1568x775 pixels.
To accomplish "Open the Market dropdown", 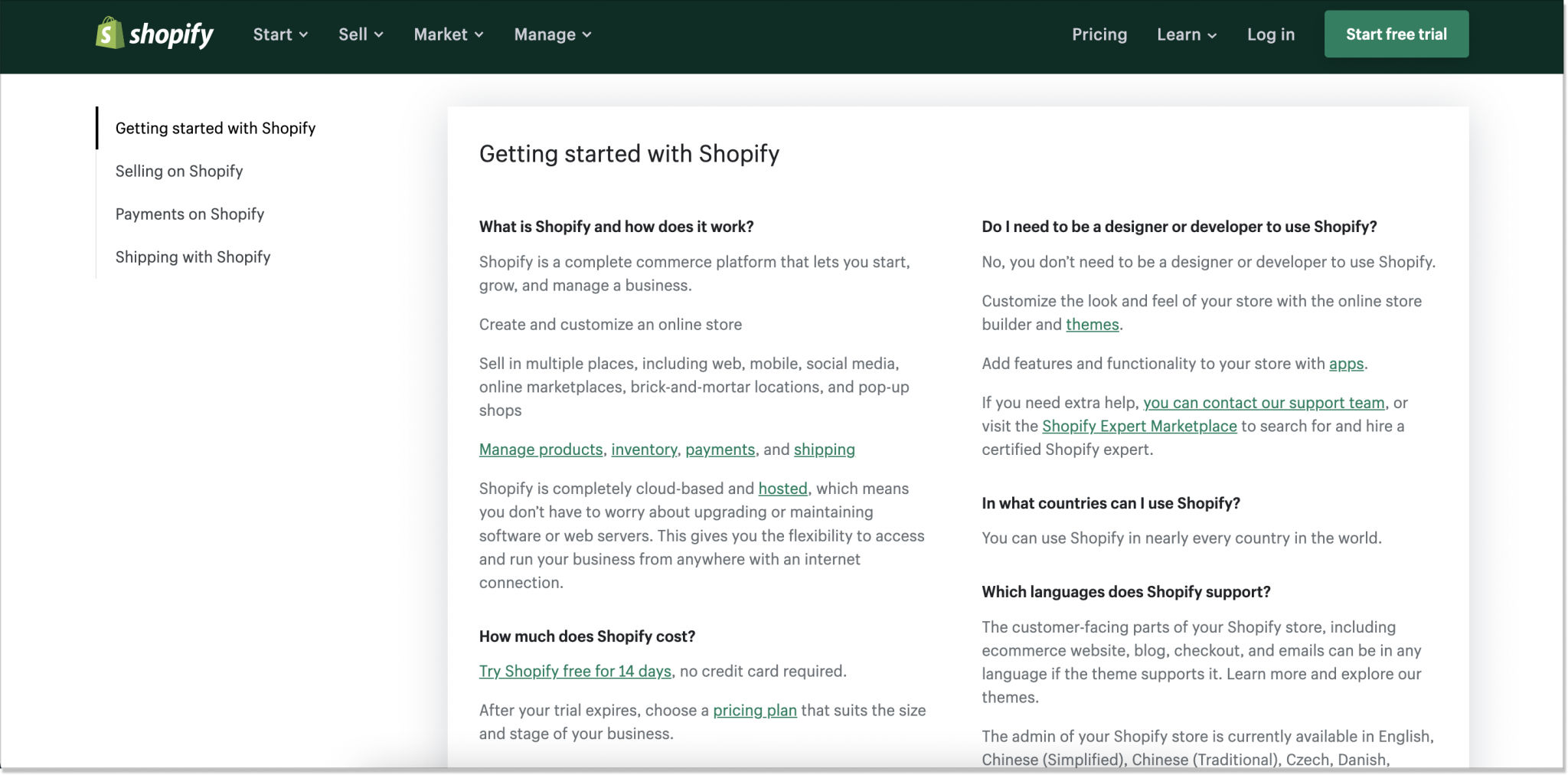I will coord(448,34).
